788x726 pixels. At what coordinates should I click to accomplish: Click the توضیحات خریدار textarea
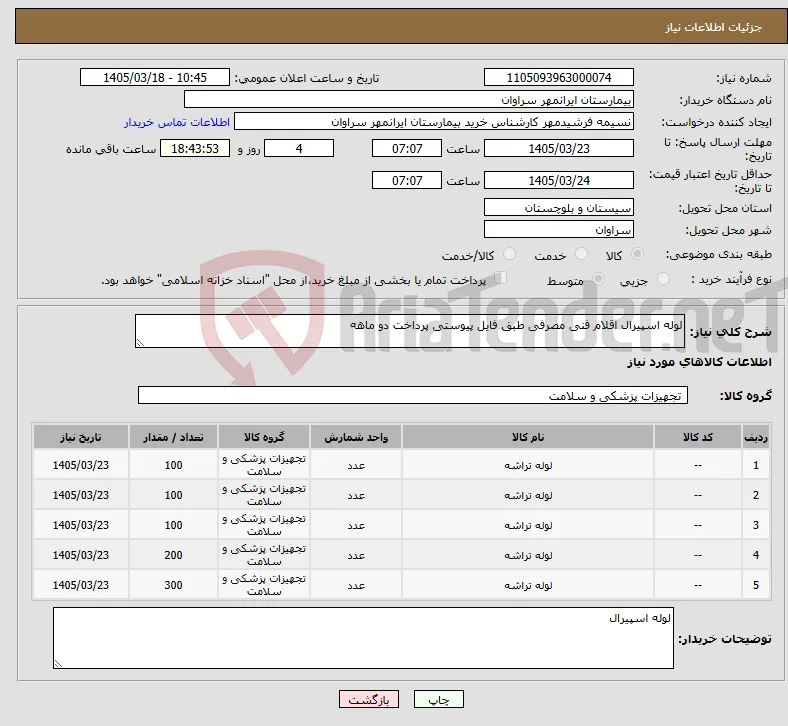363,638
